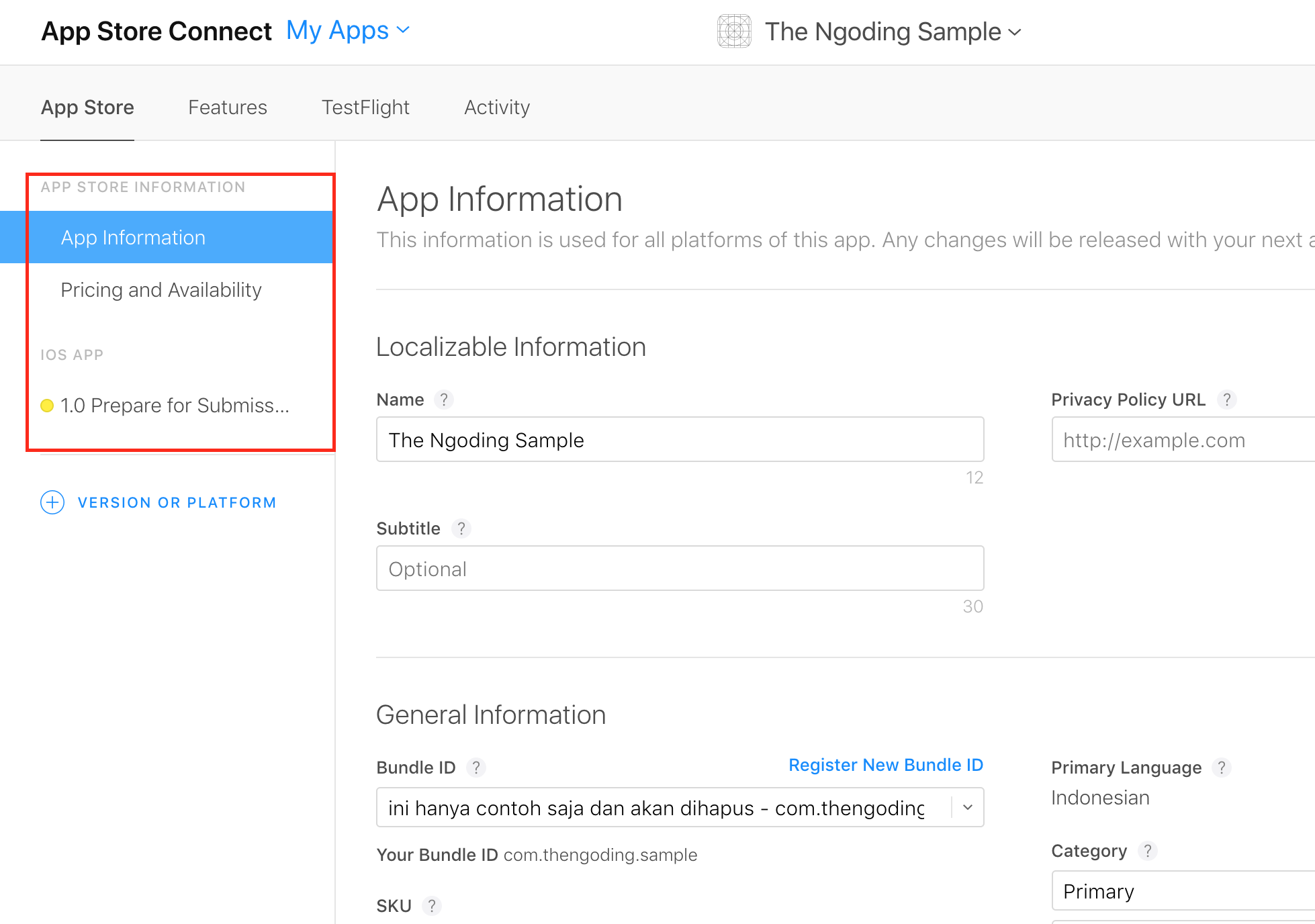
Task: Switch to the Features tab
Action: [x=228, y=107]
